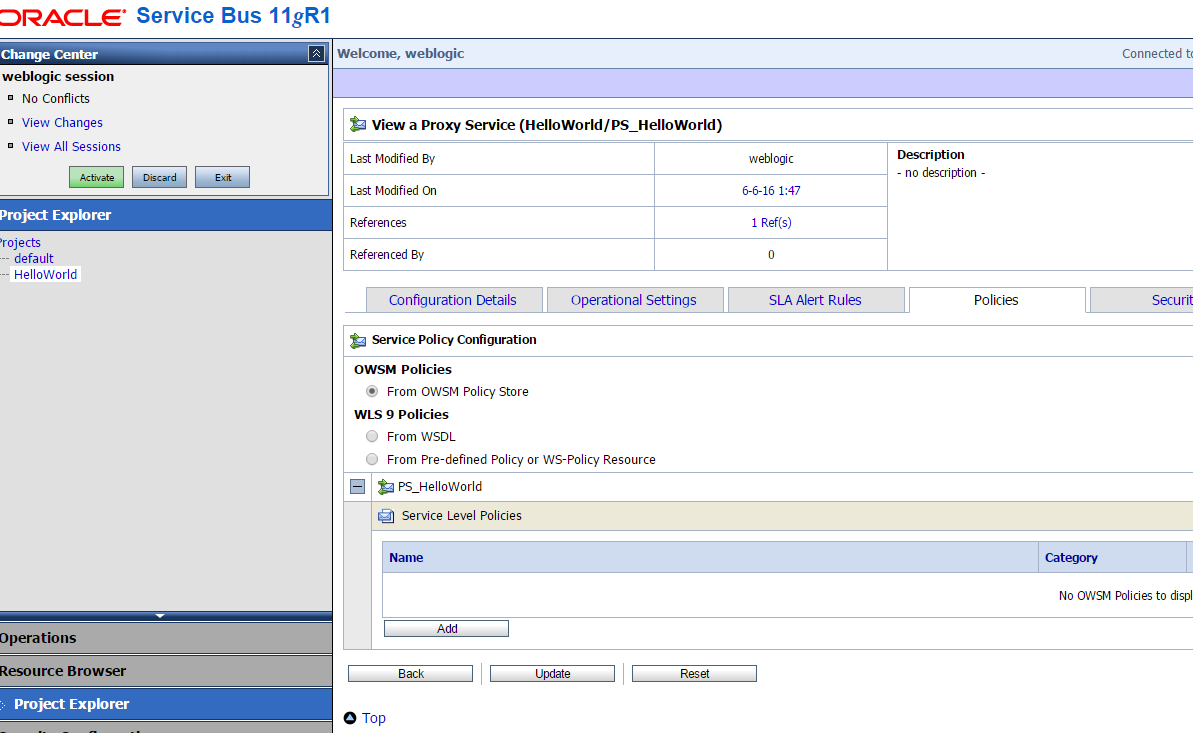Open the HelloWorld project in tree
This screenshot has width=1193, height=733.
coord(45,275)
